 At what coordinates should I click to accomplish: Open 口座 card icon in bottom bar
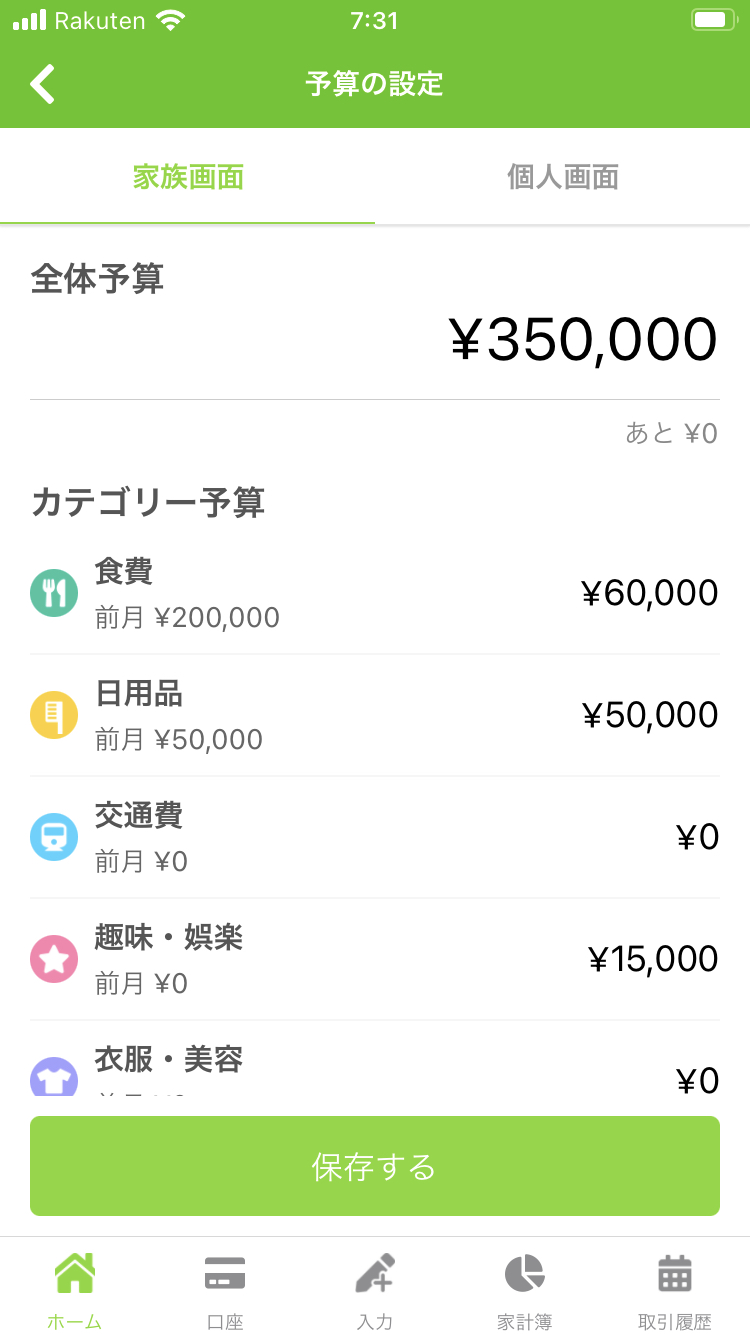click(x=225, y=1275)
